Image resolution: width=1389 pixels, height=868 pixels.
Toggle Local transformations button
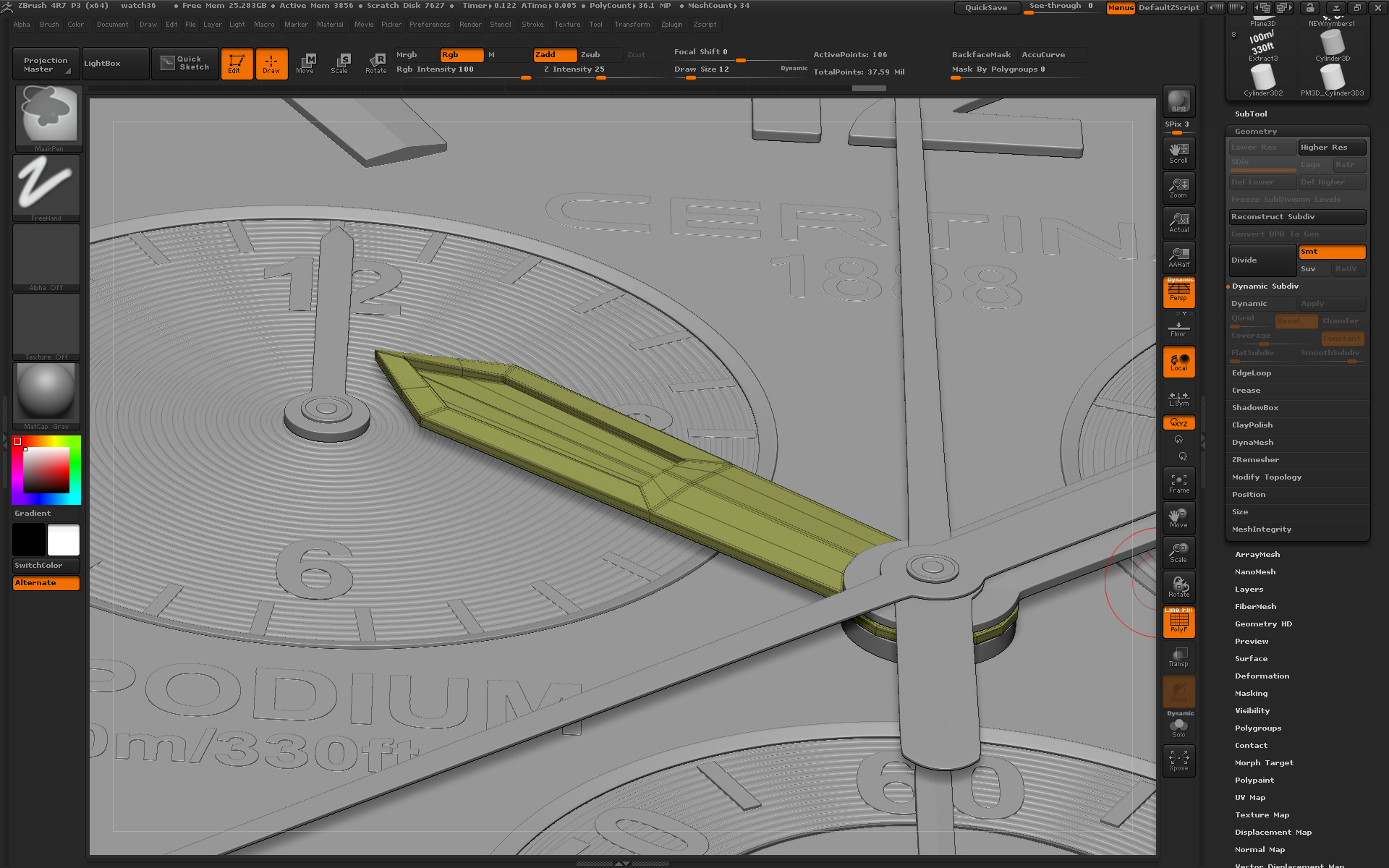point(1178,362)
